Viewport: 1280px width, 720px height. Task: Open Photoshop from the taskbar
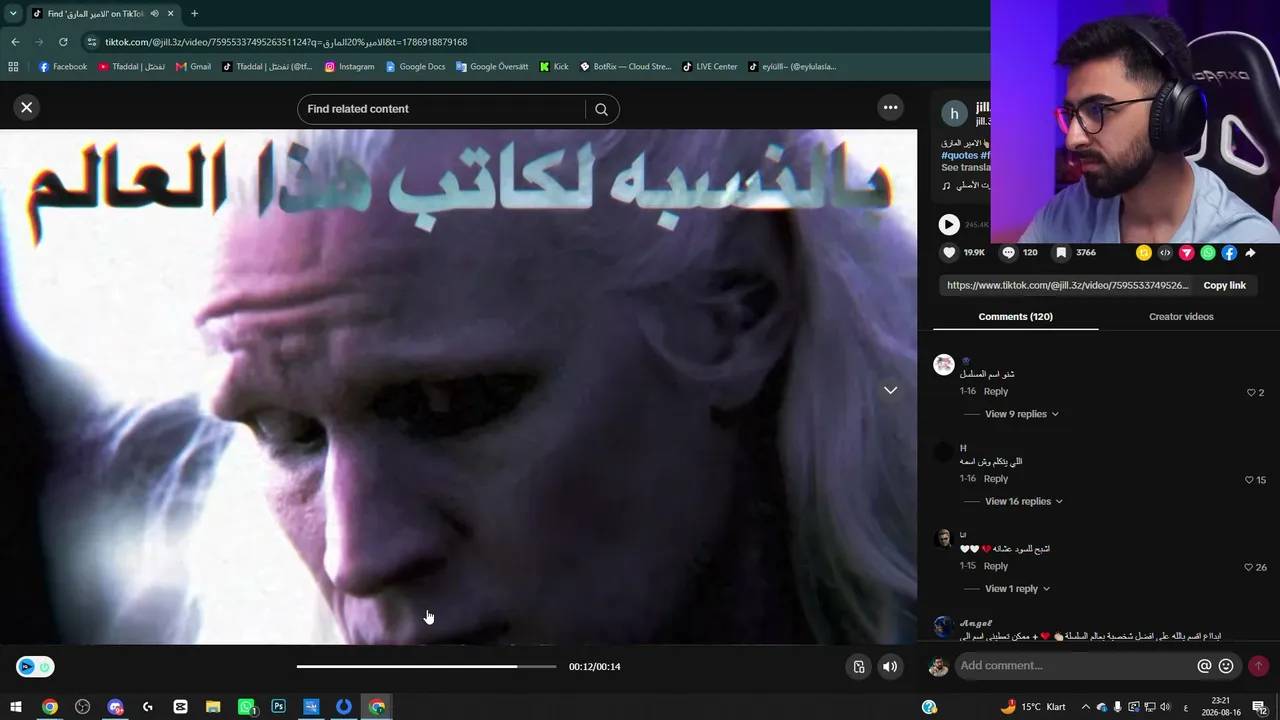point(278,707)
